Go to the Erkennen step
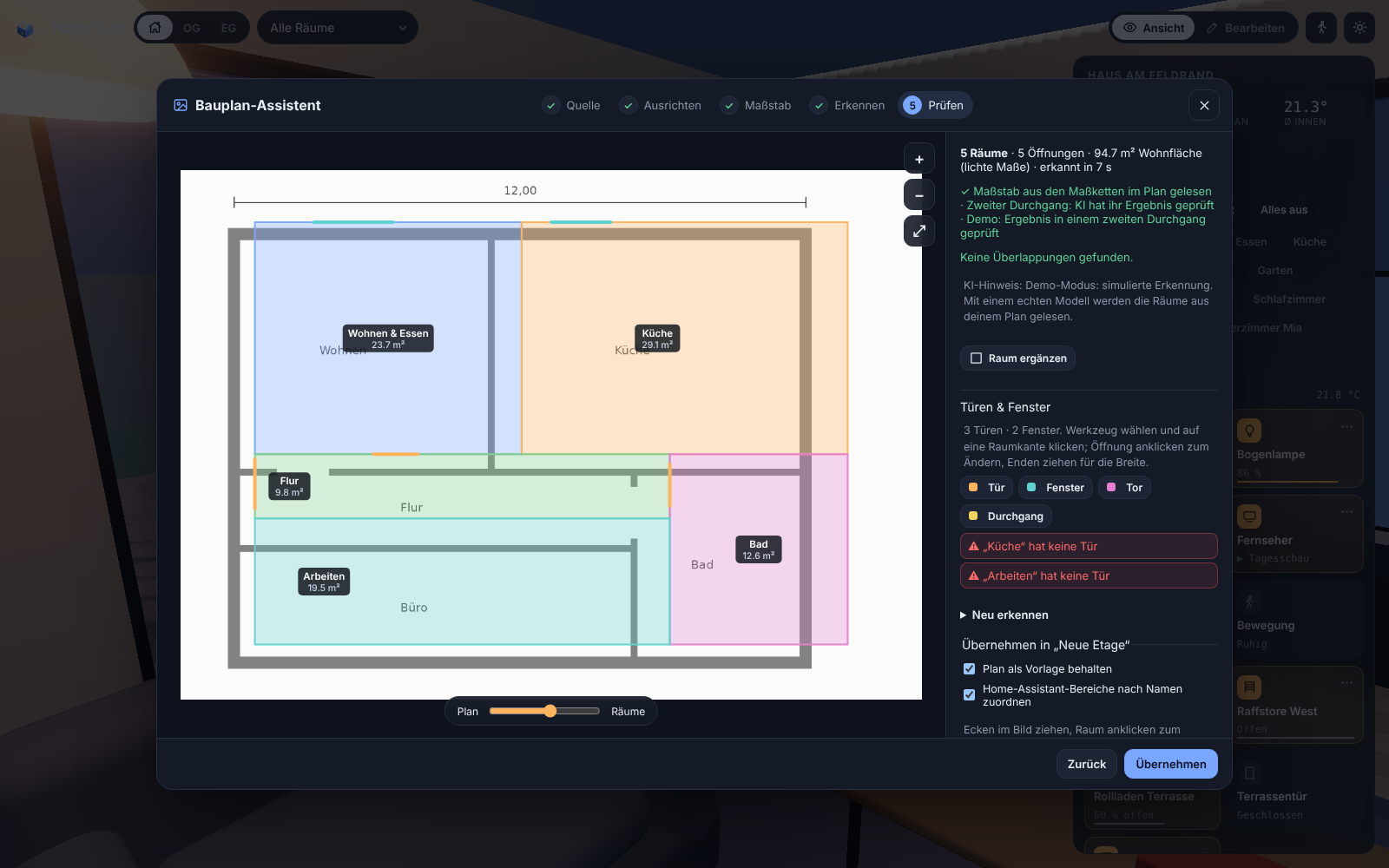The height and width of the screenshot is (868, 1389). tap(847, 106)
